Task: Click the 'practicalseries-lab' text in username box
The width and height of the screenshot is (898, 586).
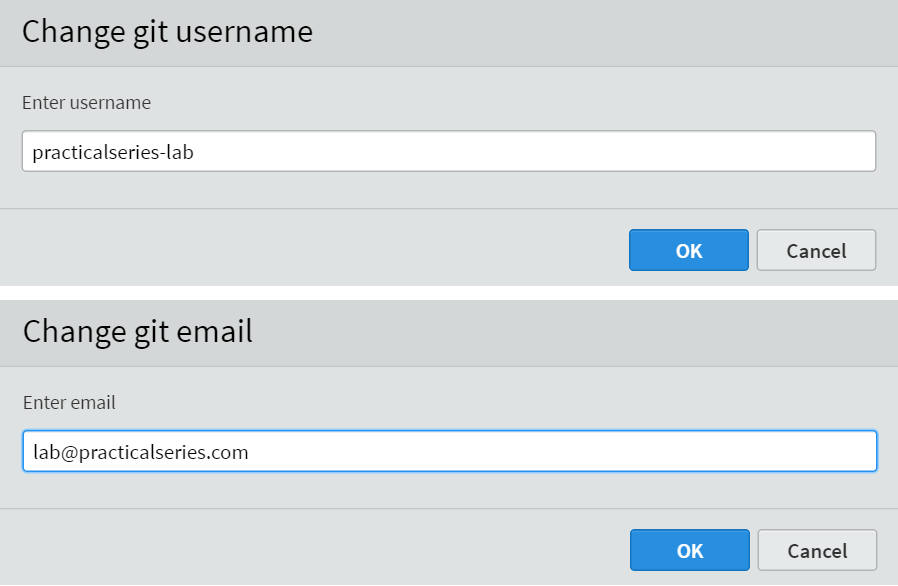Action: point(113,152)
